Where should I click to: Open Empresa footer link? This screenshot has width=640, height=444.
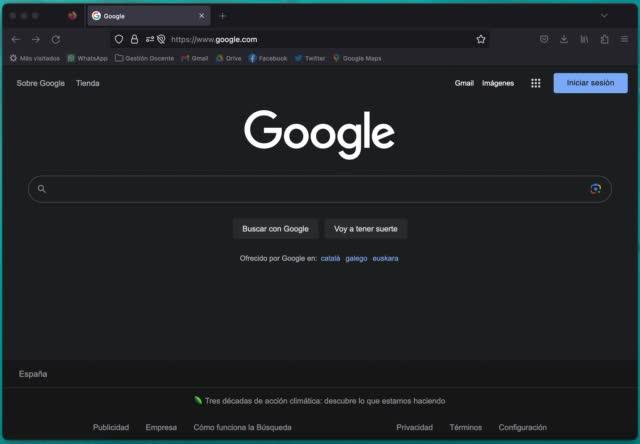coord(161,427)
